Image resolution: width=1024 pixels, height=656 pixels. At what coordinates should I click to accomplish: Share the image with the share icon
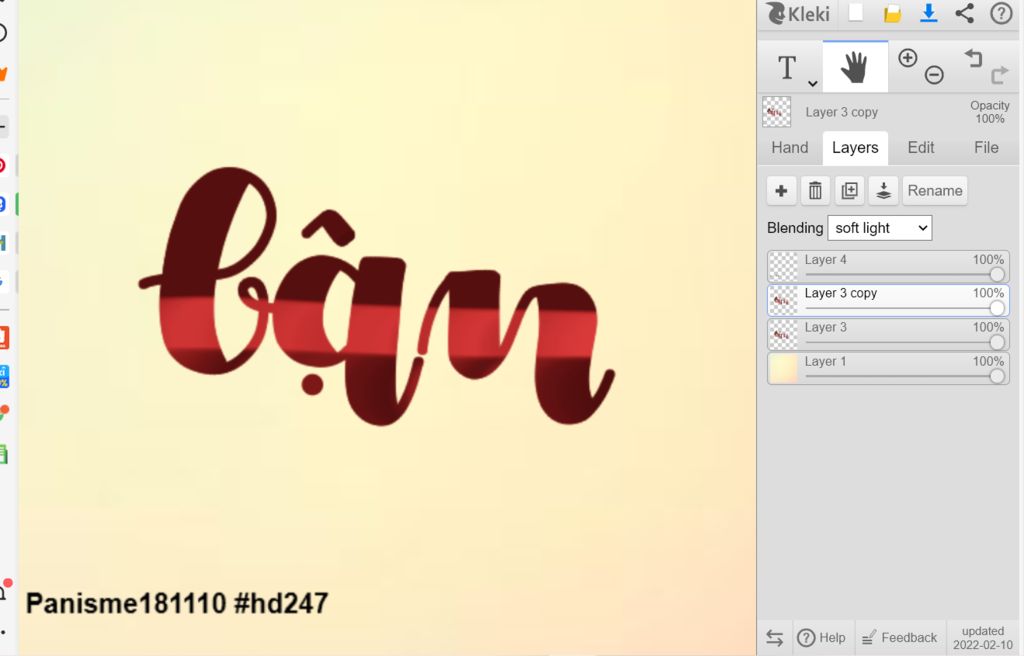pos(965,13)
